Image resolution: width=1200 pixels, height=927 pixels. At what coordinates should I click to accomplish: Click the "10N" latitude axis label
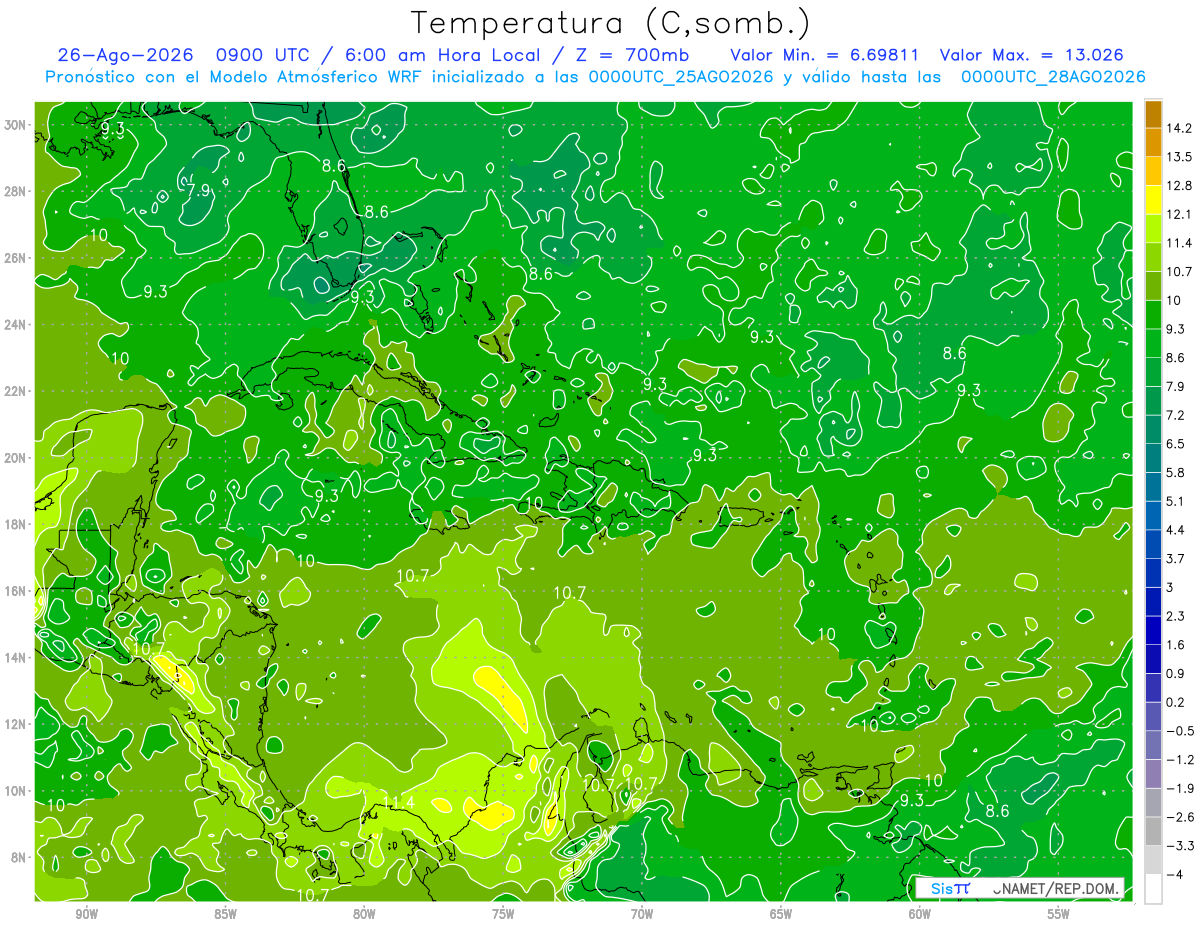click(x=16, y=790)
